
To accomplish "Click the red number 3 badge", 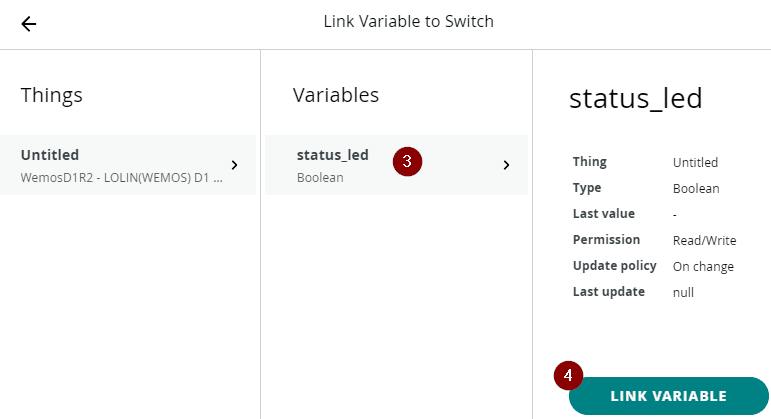I will [x=407, y=161].
